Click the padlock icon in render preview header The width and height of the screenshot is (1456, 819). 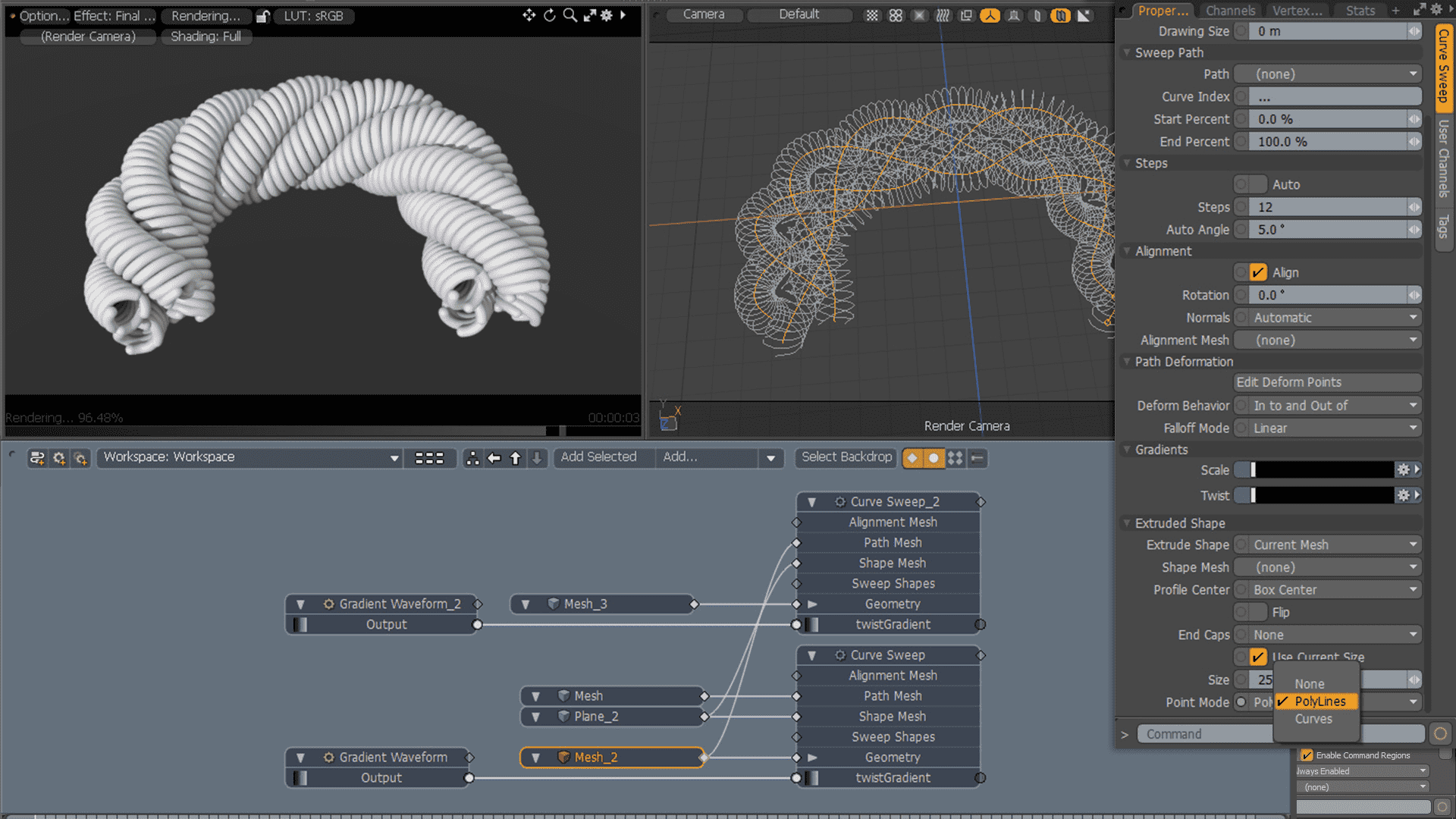[262, 16]
